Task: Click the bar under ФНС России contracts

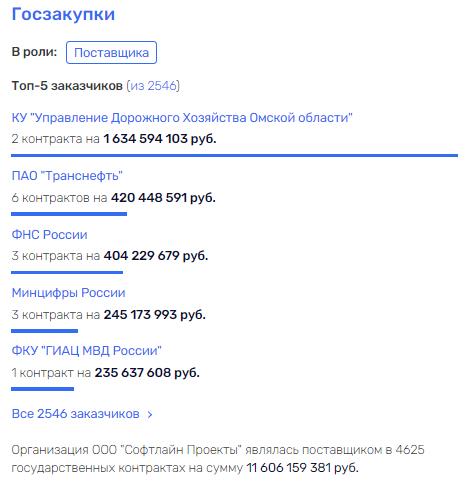Action: coord(67,272)
